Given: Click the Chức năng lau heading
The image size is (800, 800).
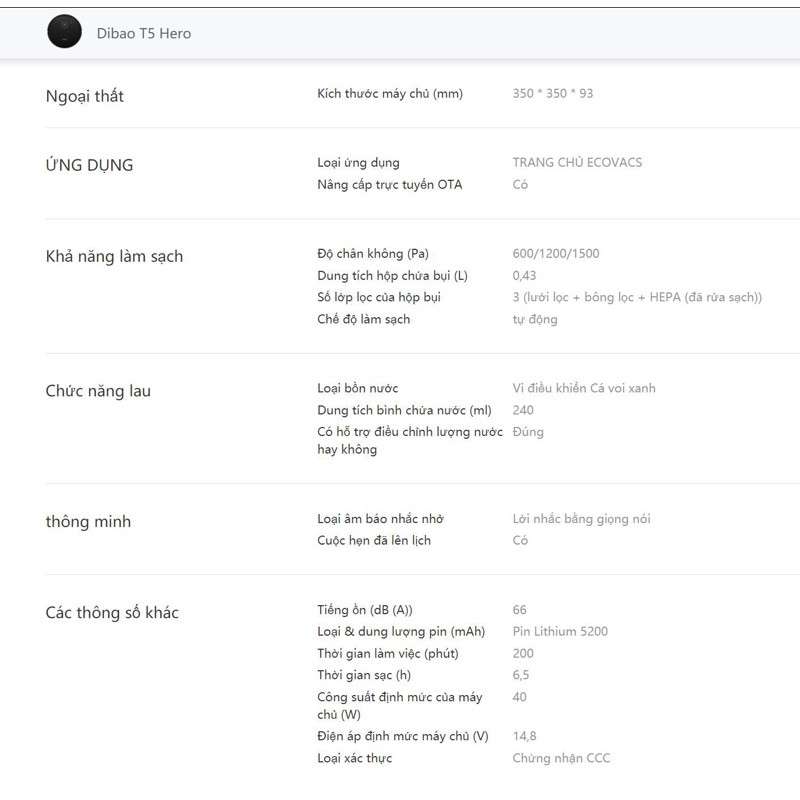Looking at the screenshot, I should click(x=98, y=391).
